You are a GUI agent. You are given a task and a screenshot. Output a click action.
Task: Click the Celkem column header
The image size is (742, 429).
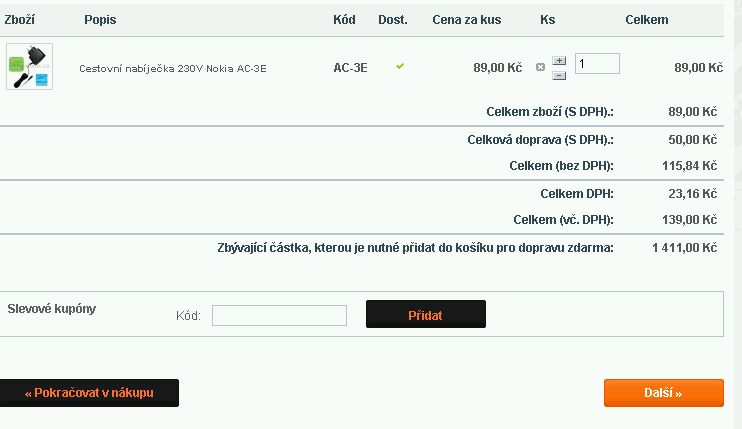pyautogui.click(x=647, y=20)
